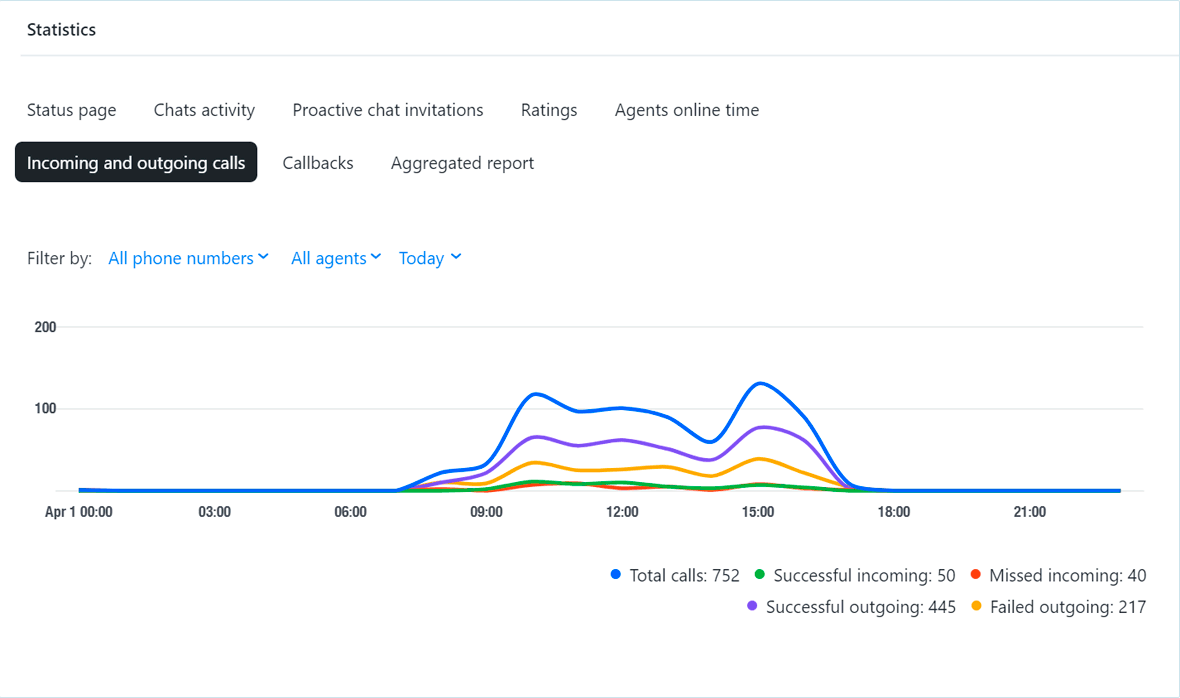
Task: Switch to the Chats activity tab
Action: point(204,110)
